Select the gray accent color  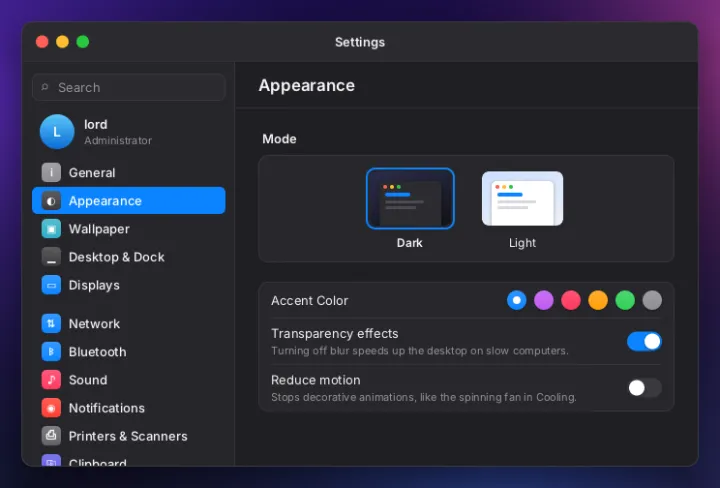(x=652, y=300)
